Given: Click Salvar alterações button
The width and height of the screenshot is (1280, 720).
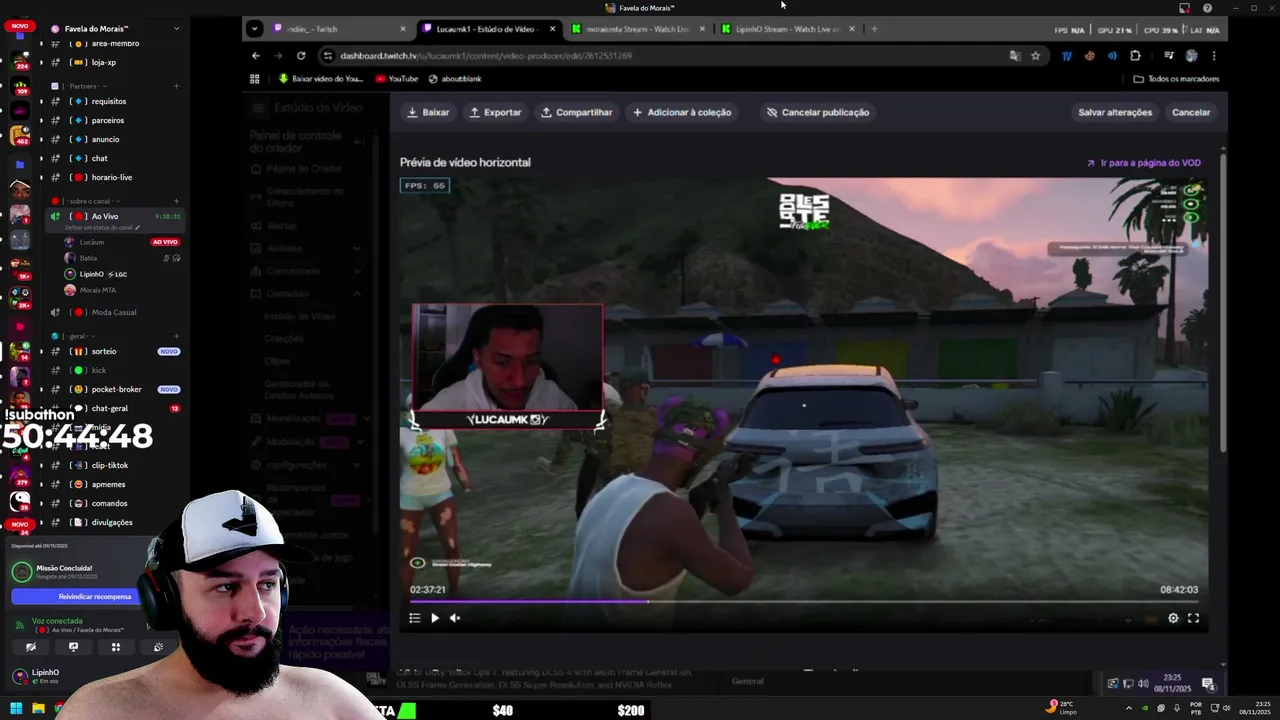Looking at the screenshot, I should [1115, 112].
